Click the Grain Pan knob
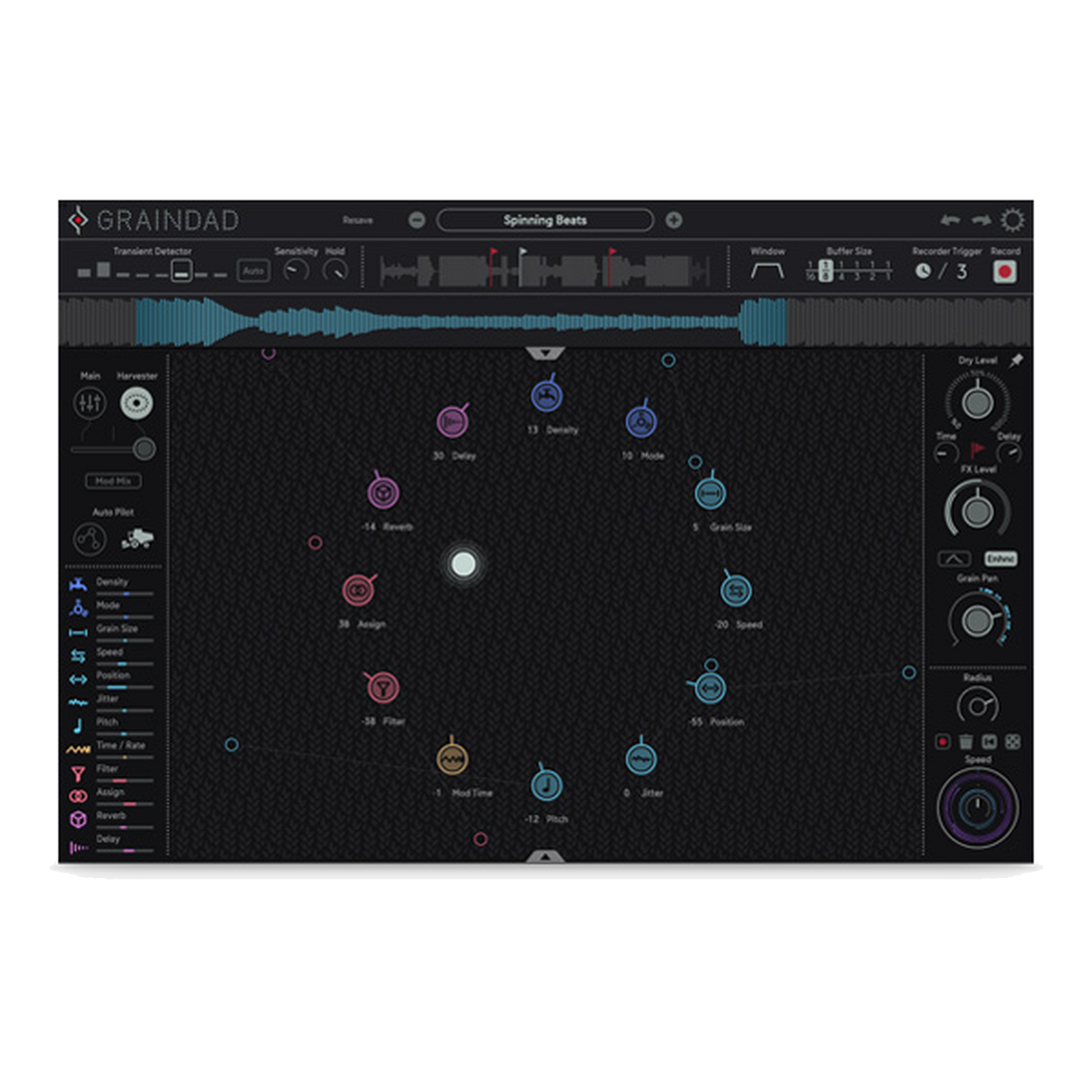The width and height of the screenshot is (1092, 1092). coord(977,621)
